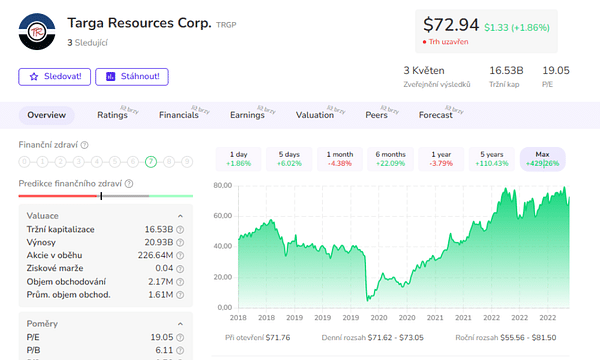Click info icon beside P/E ratio 19.05

point(180,337)
